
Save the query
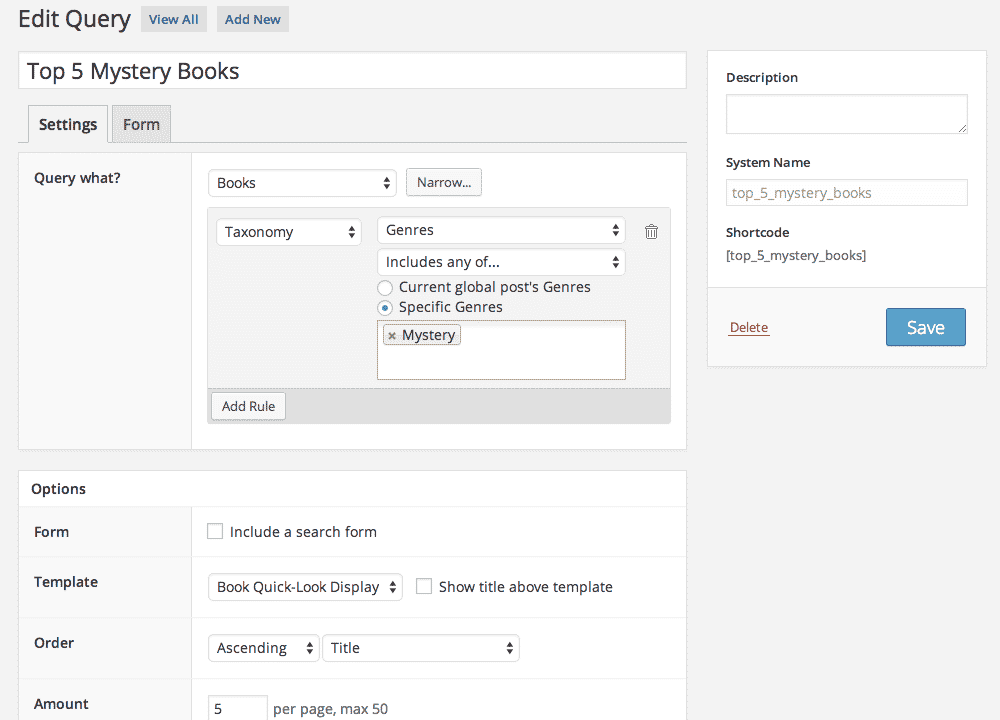(925, 327)
